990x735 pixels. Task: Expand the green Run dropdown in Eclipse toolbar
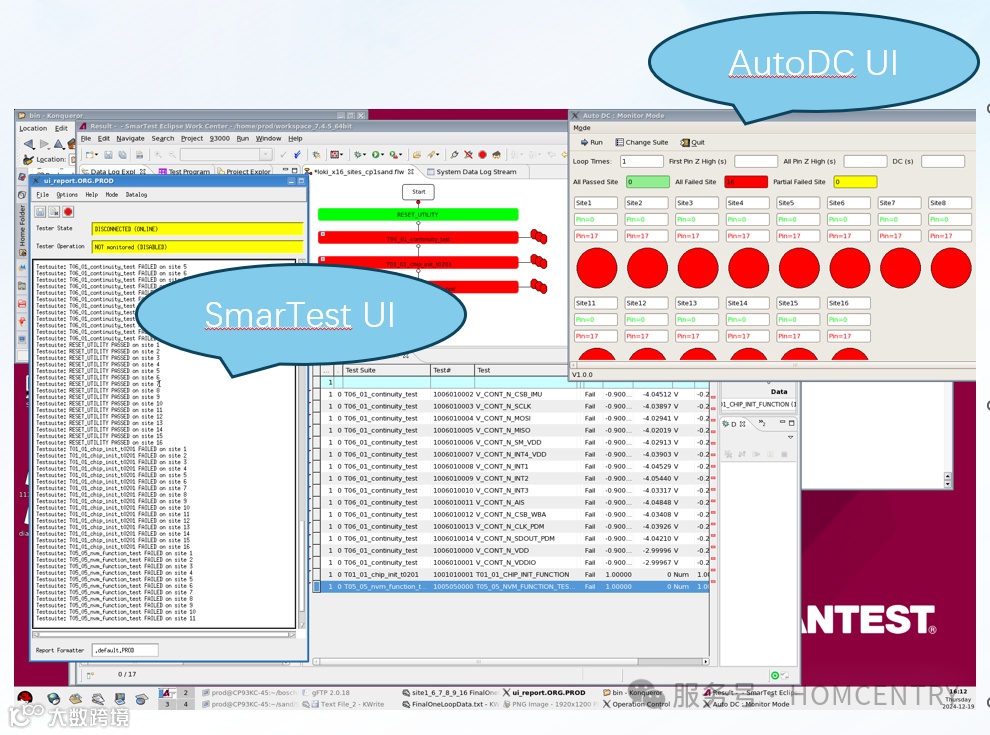[383, 155]
